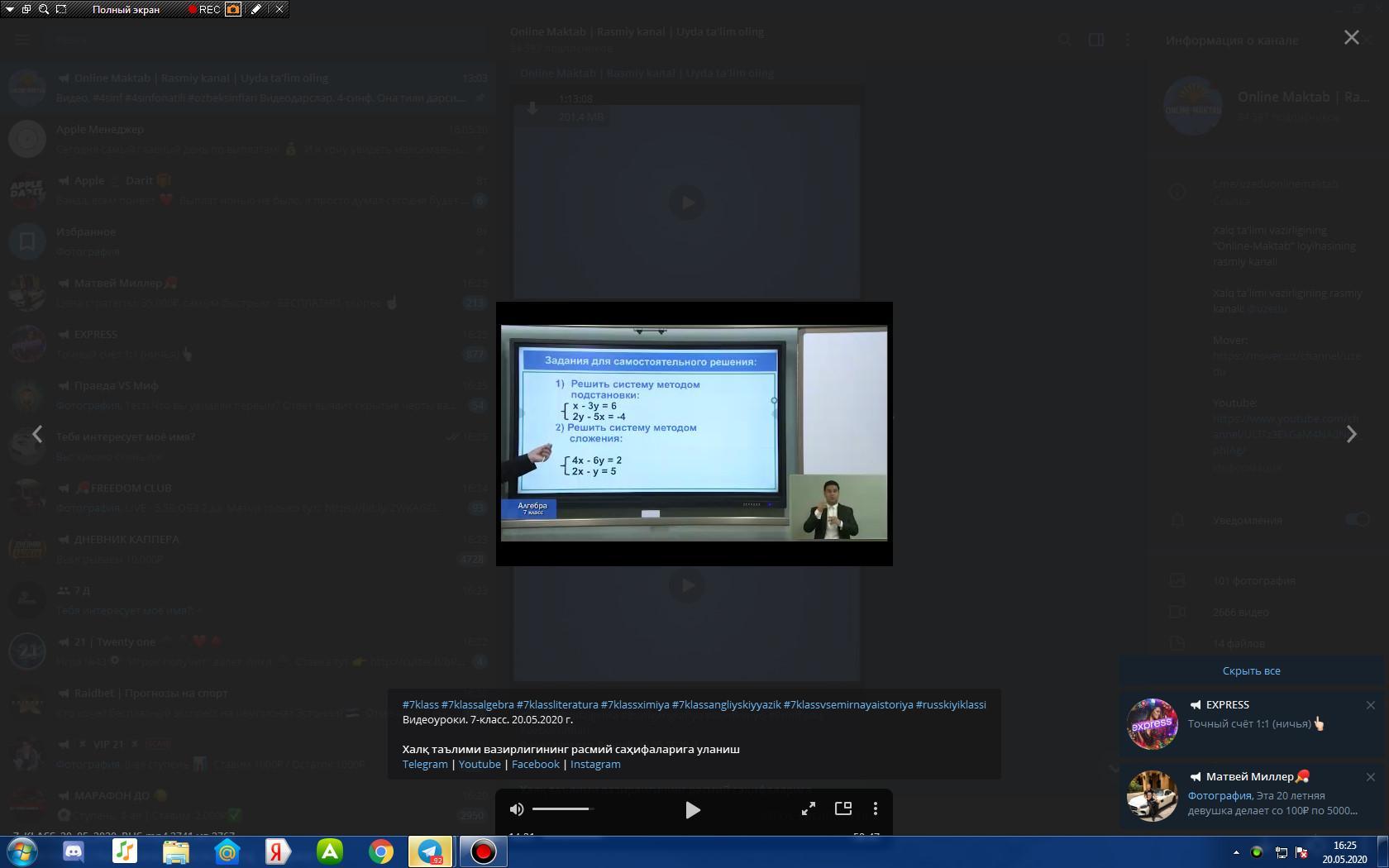Image resolution: width=1389 pixels, height=868 pixels.
Task: Open the magnifier search icon in recorder toolbar
Action: click(x=44, y=10)
